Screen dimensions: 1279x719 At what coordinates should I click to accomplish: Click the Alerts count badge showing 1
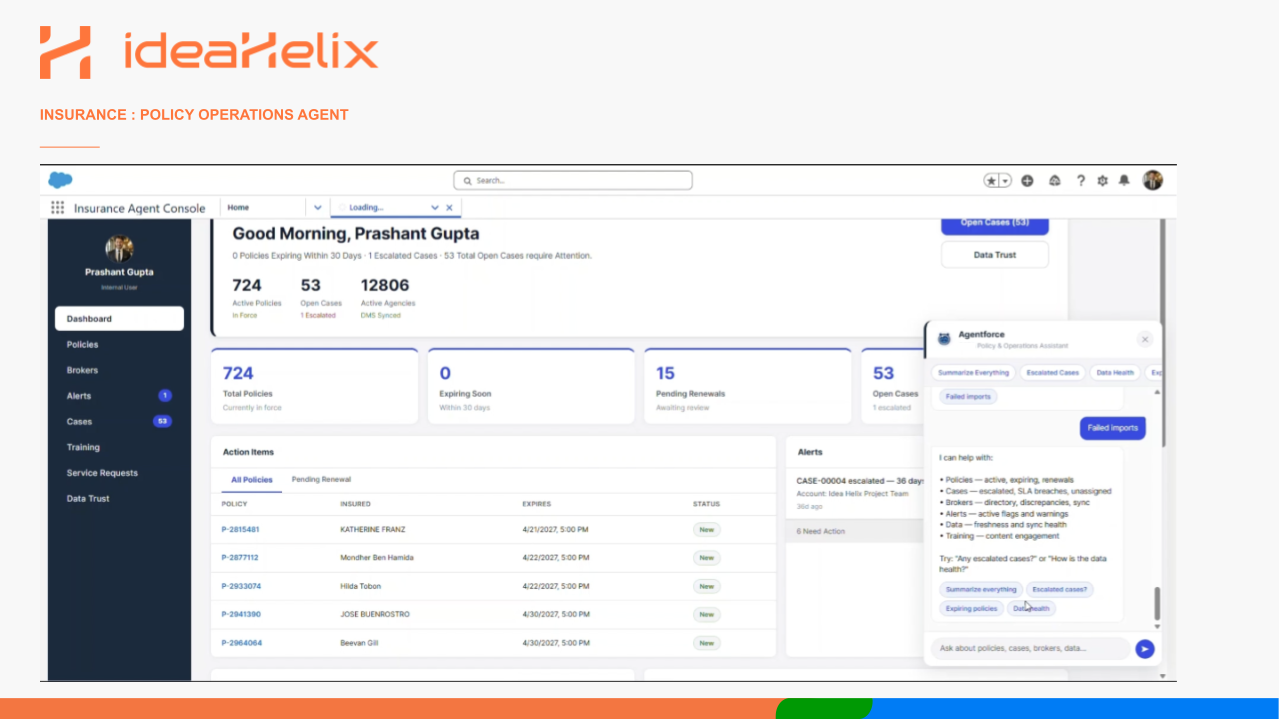coord(165,396)
